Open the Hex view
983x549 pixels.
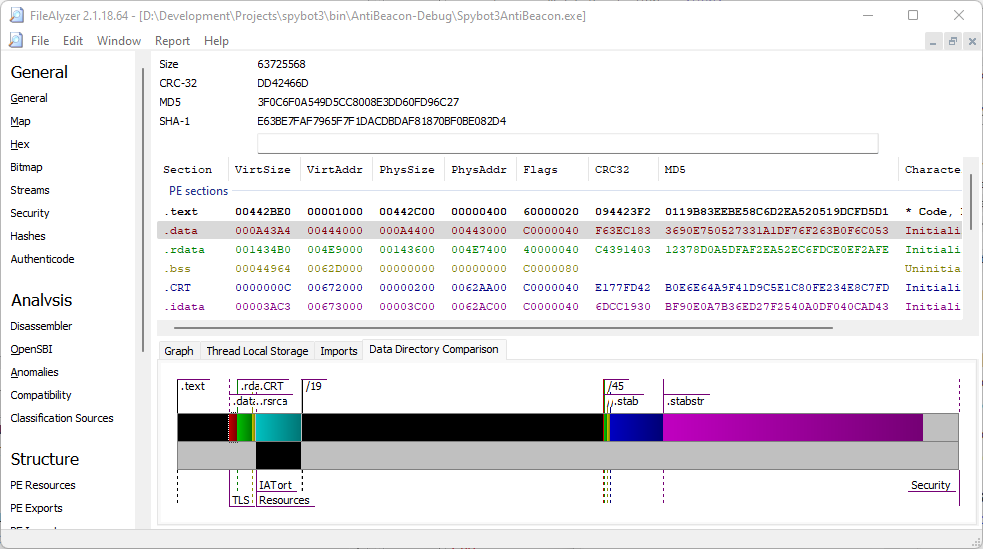click(x=19, y=144)
